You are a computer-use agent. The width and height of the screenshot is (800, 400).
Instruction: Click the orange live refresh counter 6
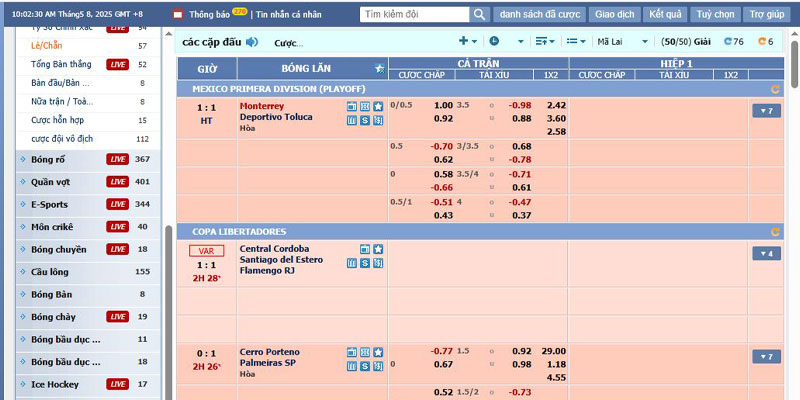point(766,42)
